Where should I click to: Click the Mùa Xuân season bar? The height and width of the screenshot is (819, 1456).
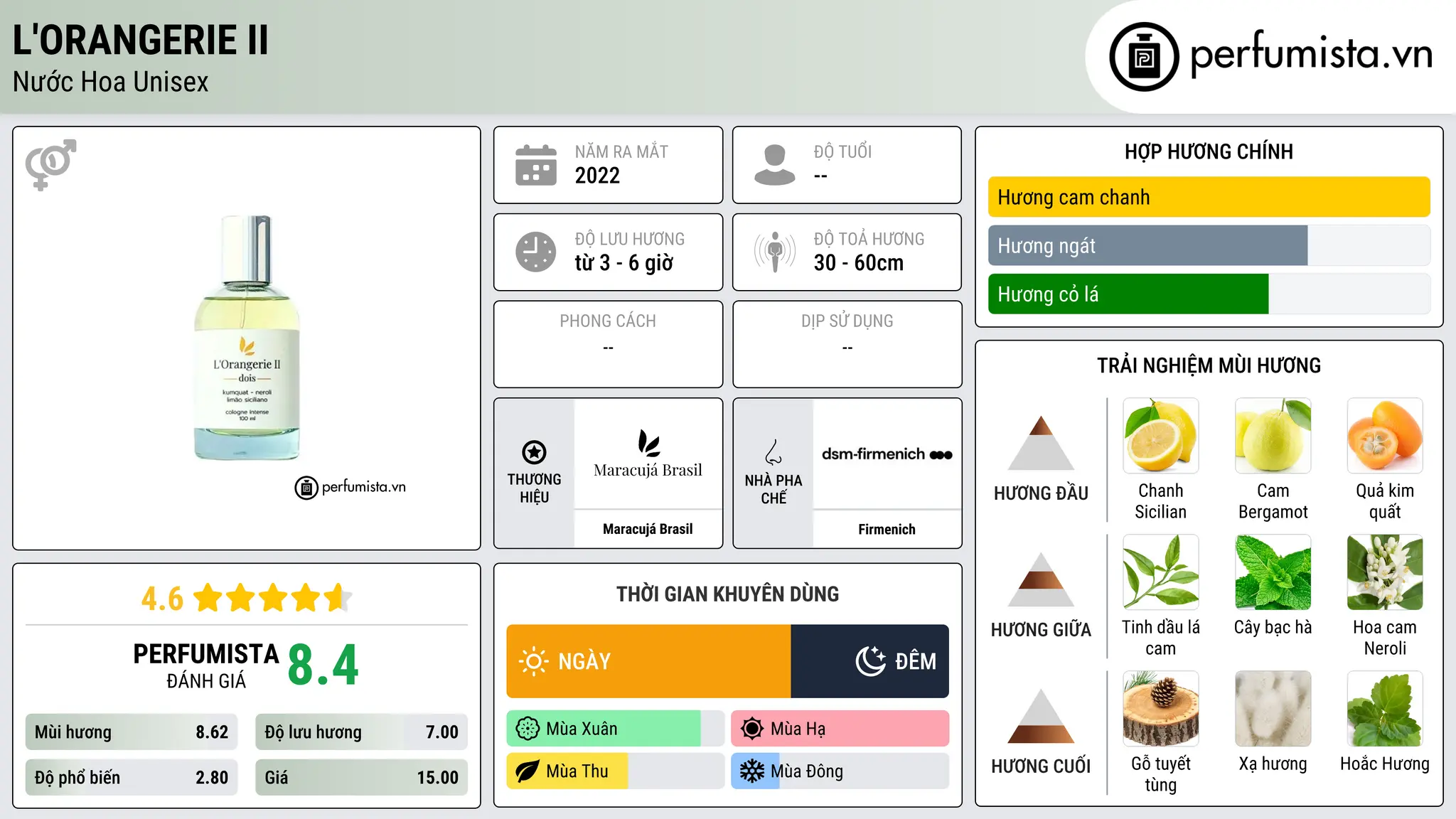pyautogui.click(x=615, y=729)
